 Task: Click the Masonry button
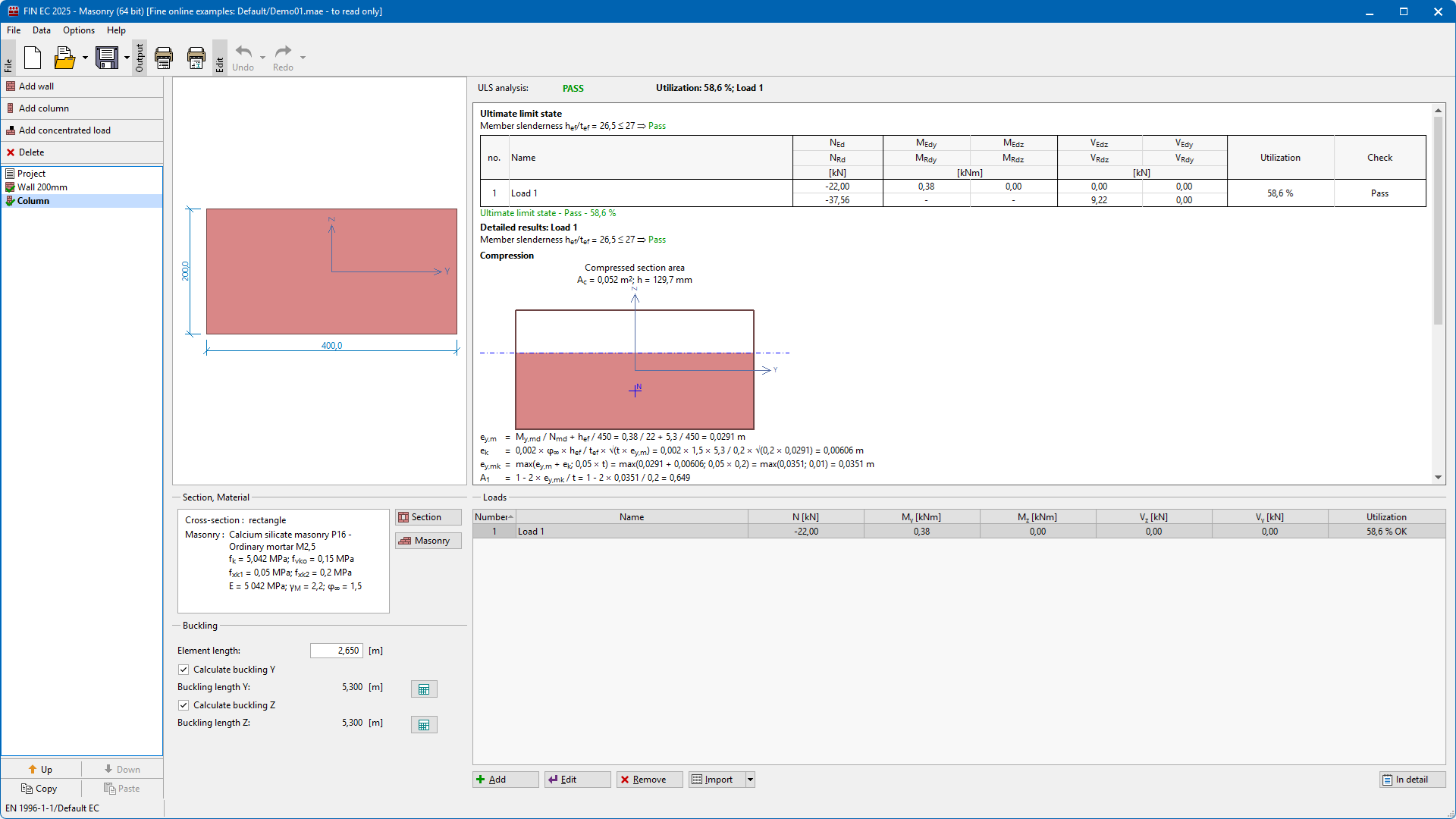(428, 541)
